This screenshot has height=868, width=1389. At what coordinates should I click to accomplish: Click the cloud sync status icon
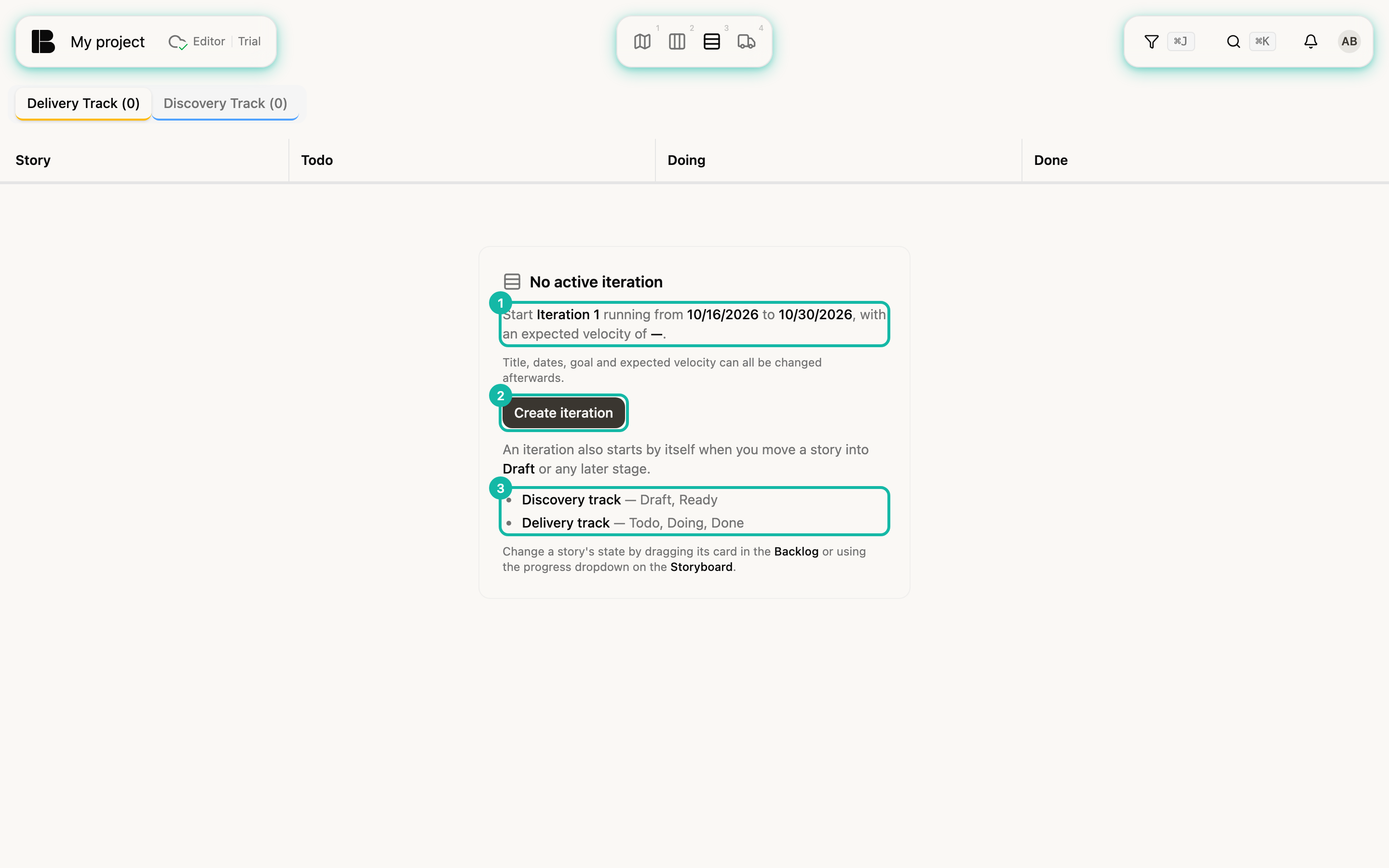[x=177, y=42]
